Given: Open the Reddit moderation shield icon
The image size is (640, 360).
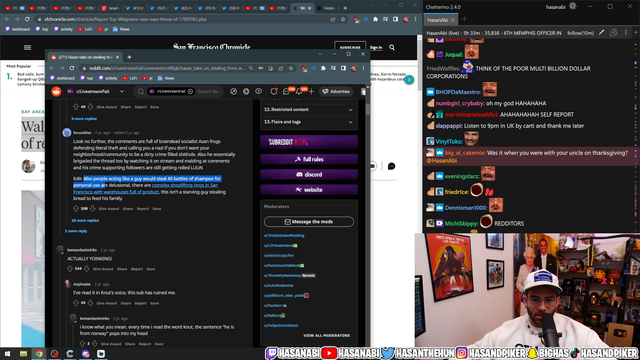Looking at the screenshot, I should pos(273,91).
